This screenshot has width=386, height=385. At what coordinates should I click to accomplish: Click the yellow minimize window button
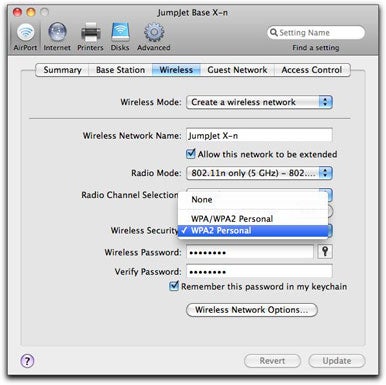(x=31, y=12)
